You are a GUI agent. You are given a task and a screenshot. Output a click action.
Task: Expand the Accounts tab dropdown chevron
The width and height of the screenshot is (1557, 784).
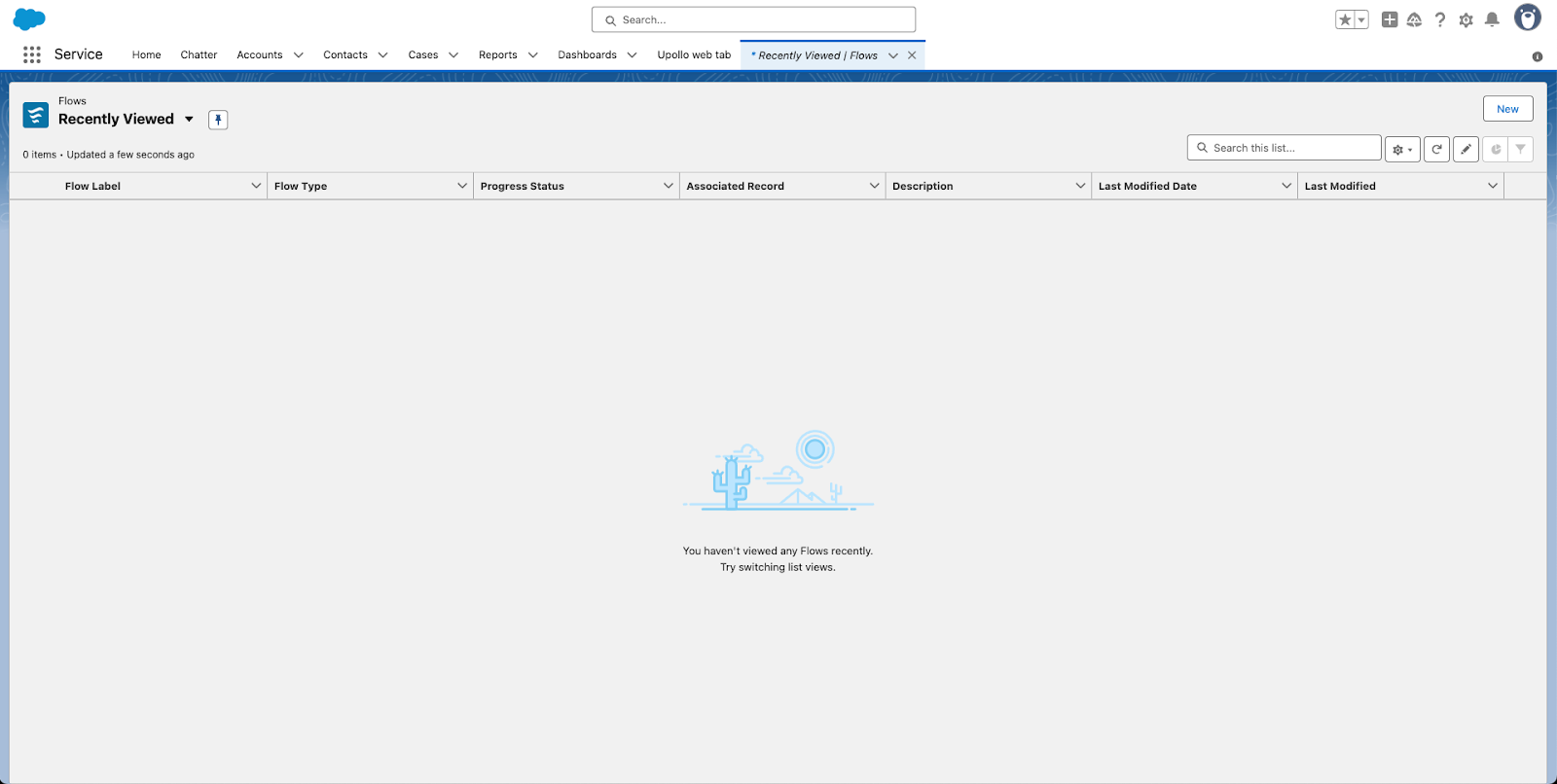click(x=299, y=55)
